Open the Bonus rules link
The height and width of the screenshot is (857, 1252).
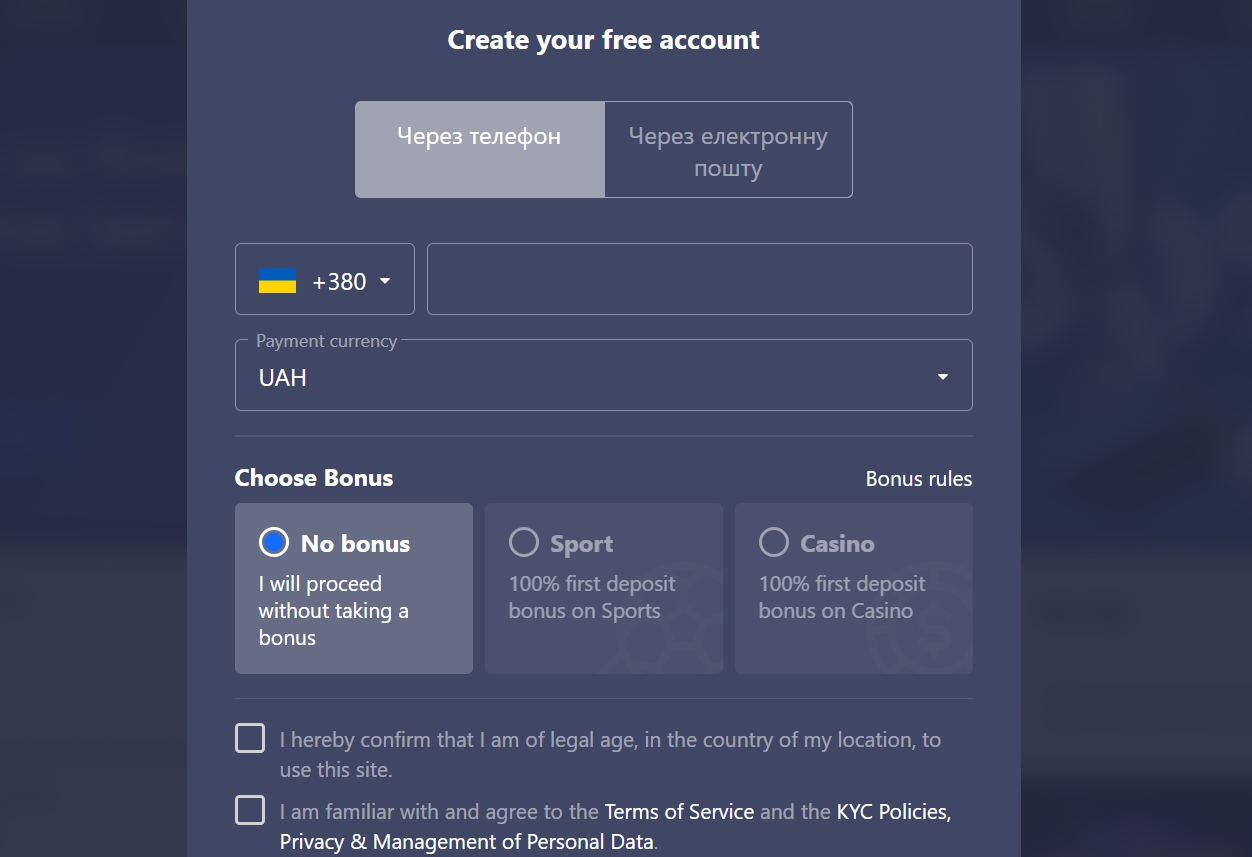(x=918, y=478)
